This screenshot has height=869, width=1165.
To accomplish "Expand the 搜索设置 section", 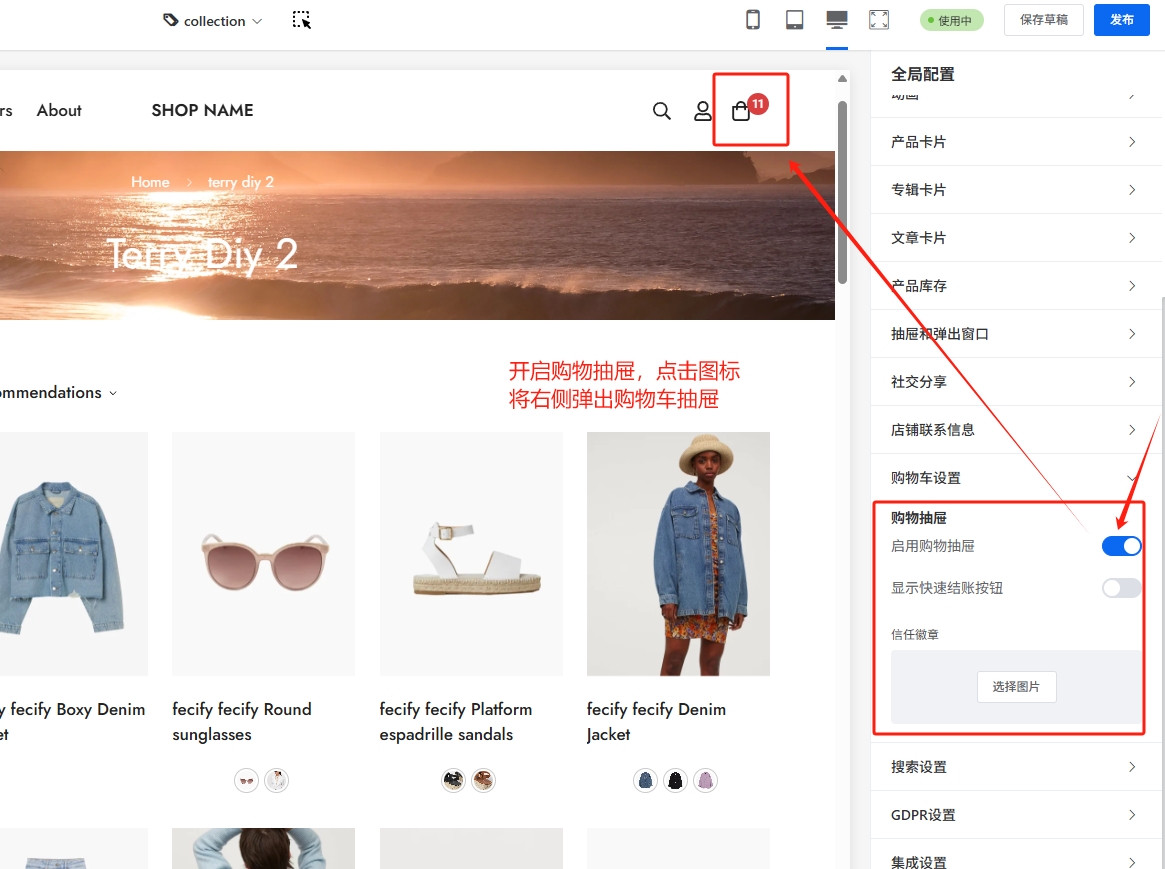I will point(1015,767).
